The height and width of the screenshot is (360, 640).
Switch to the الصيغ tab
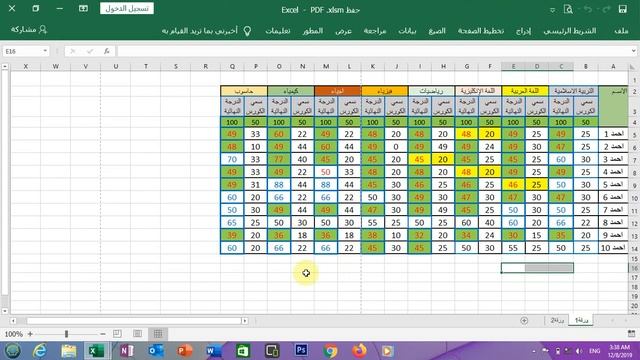pos(437,31)
